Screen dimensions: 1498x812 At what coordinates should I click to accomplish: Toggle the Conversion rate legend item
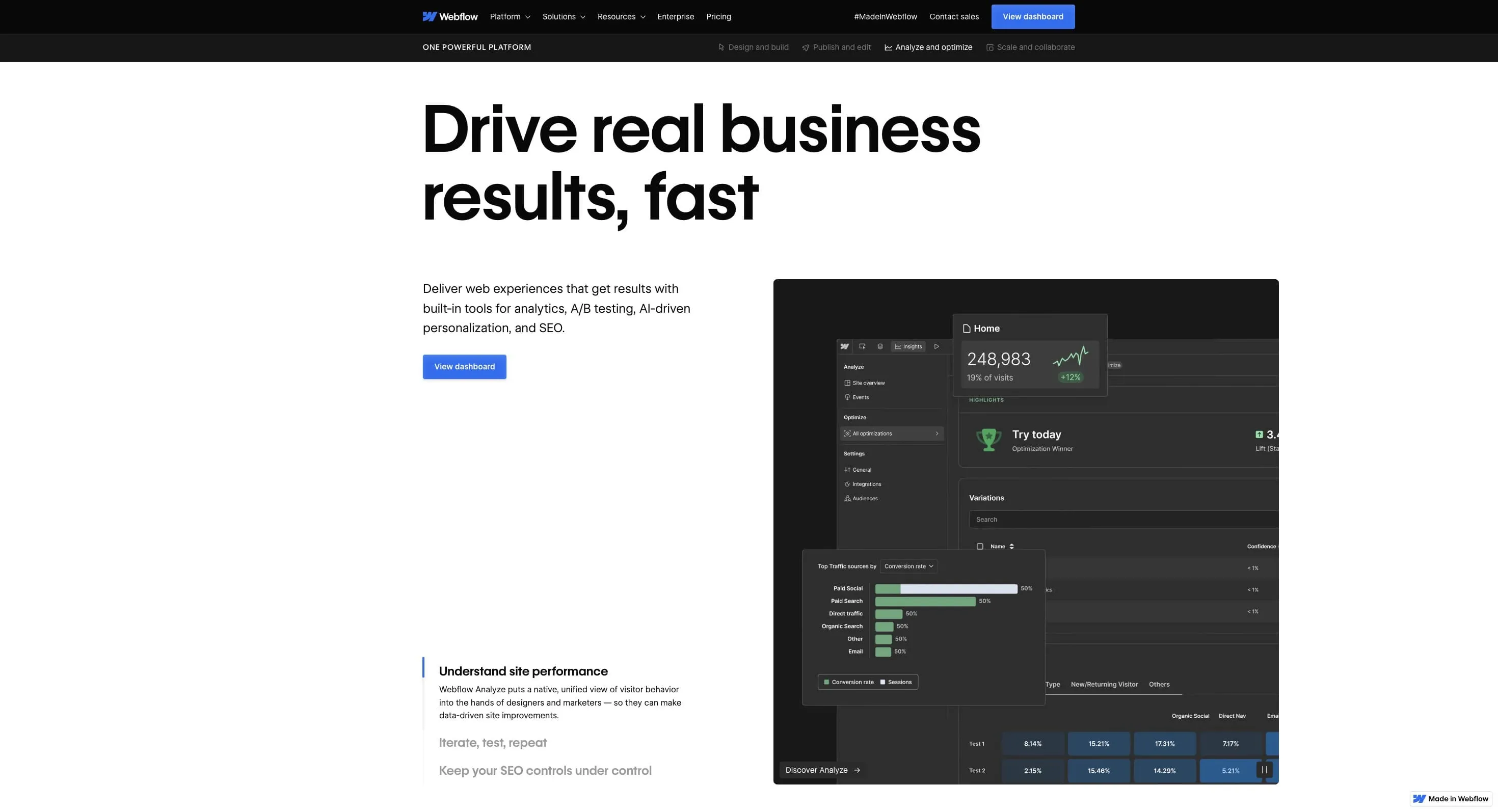[x=848, y=683]
